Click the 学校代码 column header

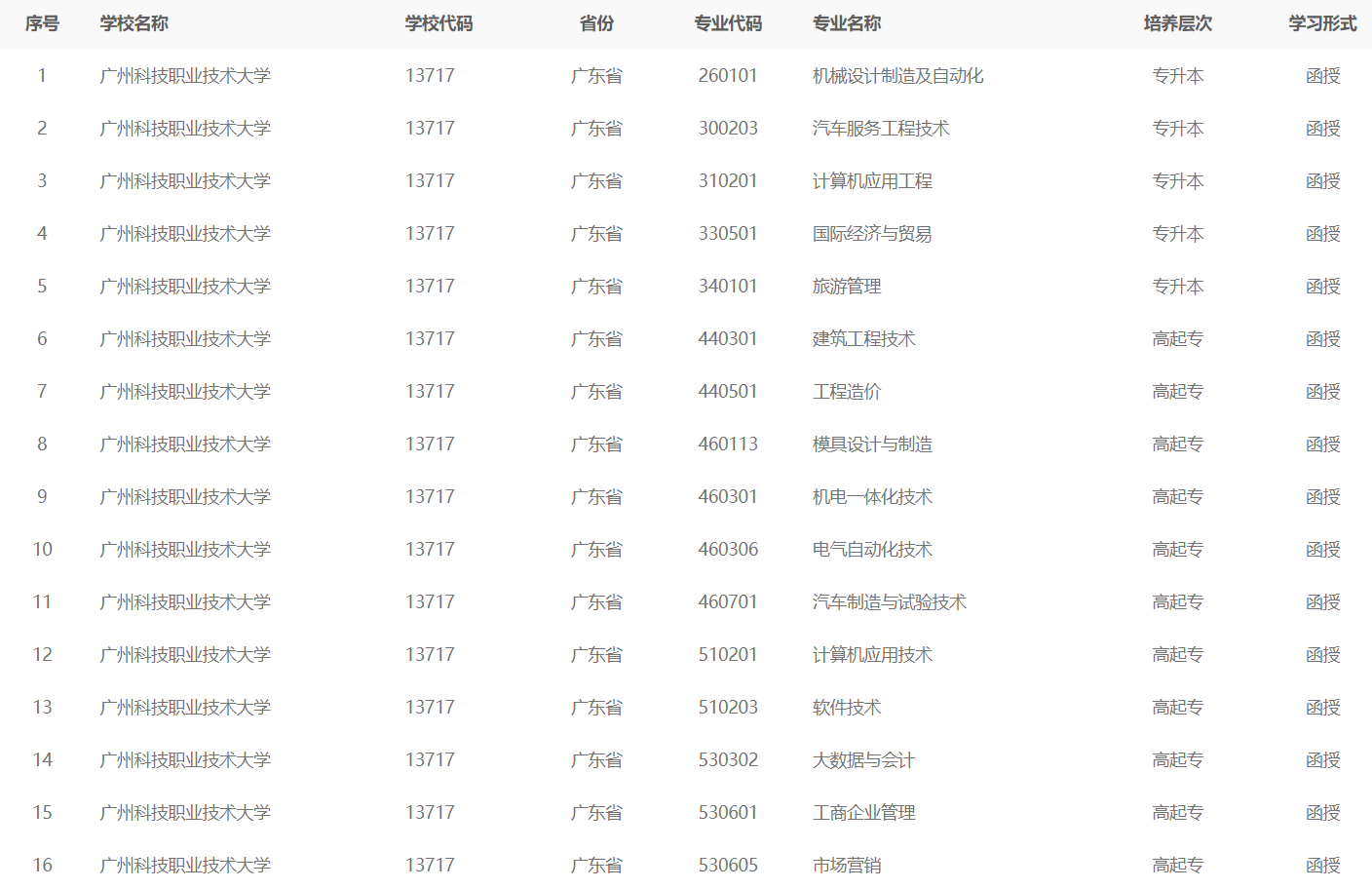439,23
